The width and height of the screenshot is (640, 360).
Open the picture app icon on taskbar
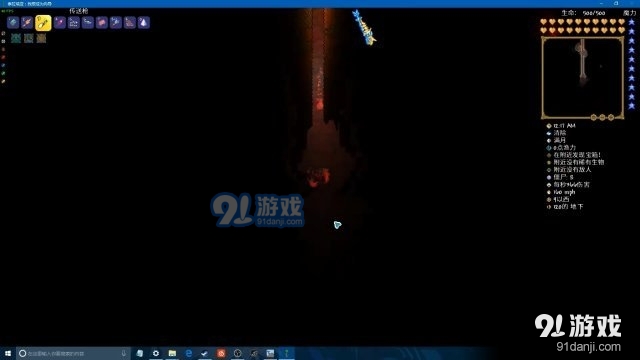click(270, 353)
